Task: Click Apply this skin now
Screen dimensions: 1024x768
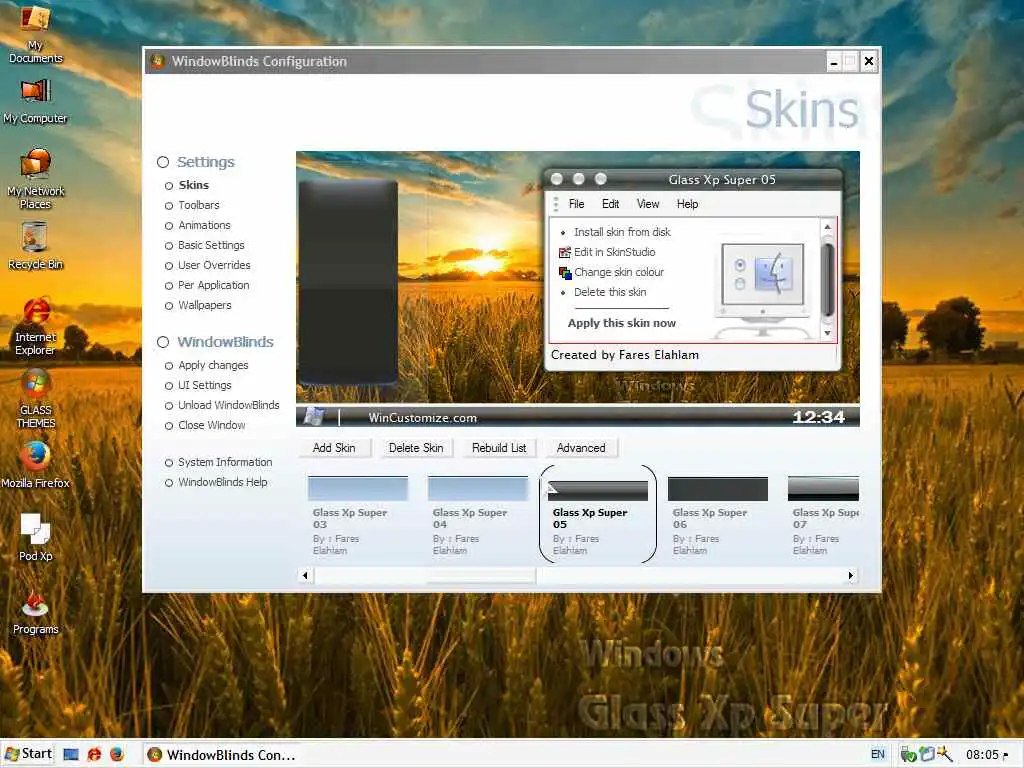Action: coord(622,323)
